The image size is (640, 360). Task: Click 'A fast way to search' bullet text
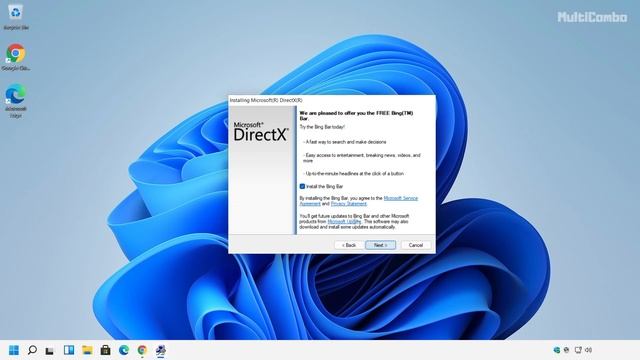tap(345, 142)
